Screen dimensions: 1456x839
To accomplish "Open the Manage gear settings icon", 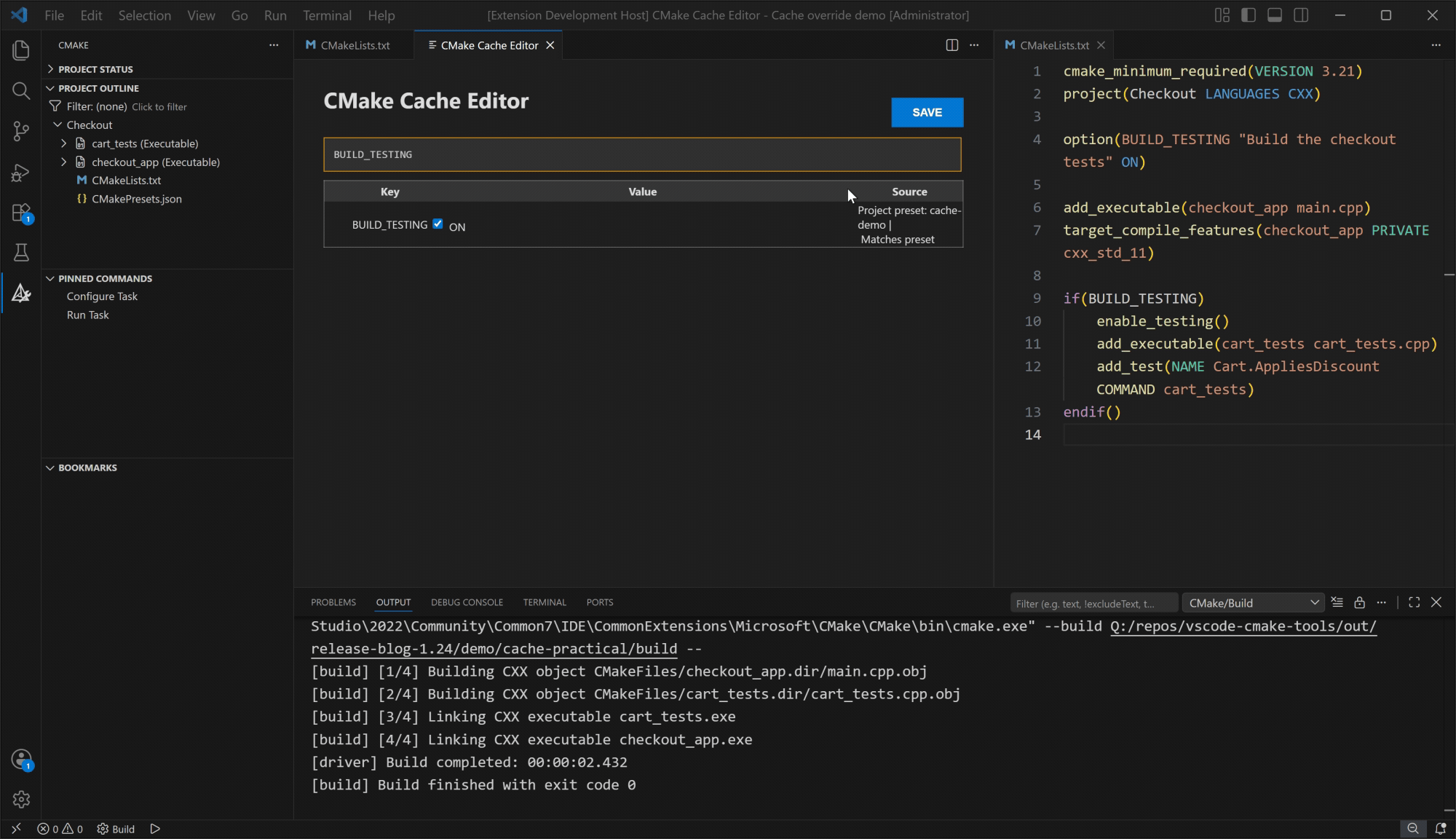I will tap(21, 799).
